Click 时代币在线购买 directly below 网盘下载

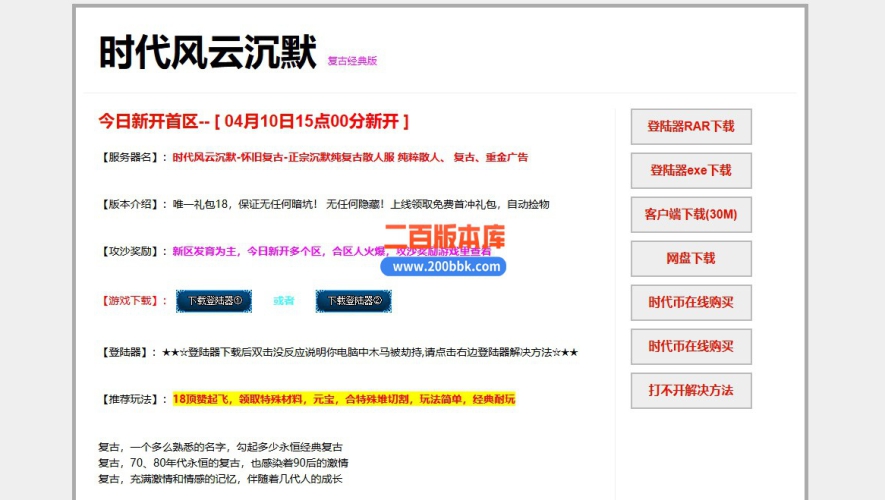[690, 302]
